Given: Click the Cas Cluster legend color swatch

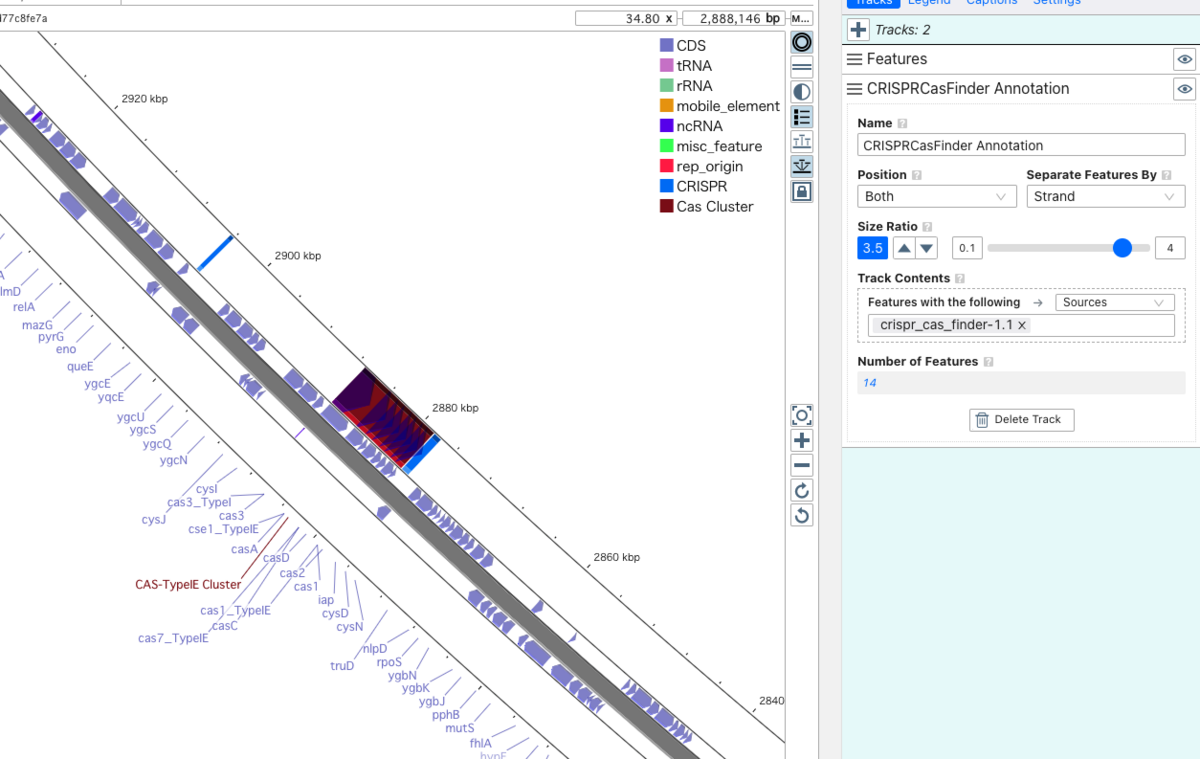Looking at the screenshot, I should pos(666,206).
